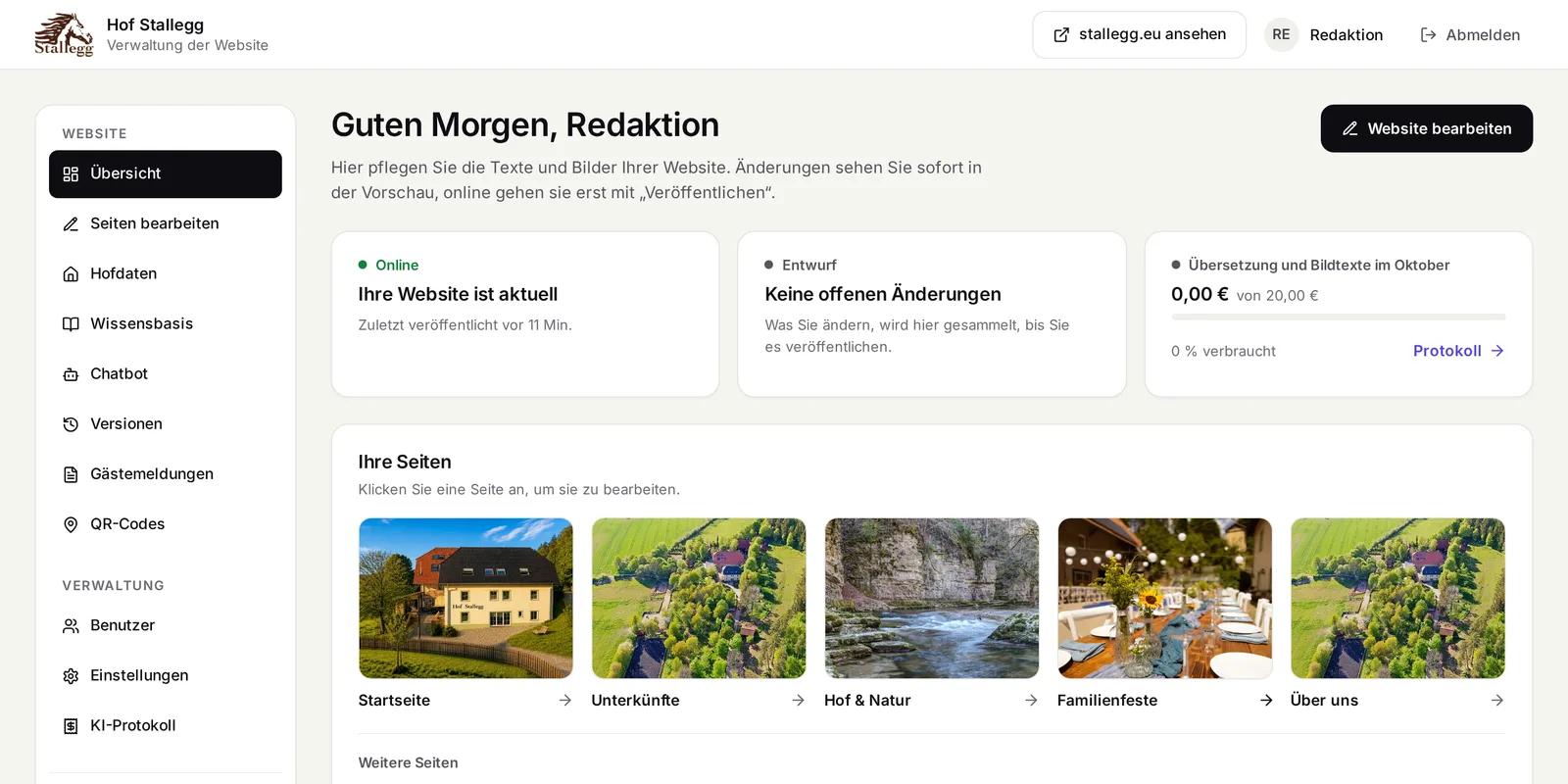Image resolution: width=1568 pixels, height=784 pixels.
Task: Click the pencil icon in Website bearbeiten button
Action: [1349, 128]
